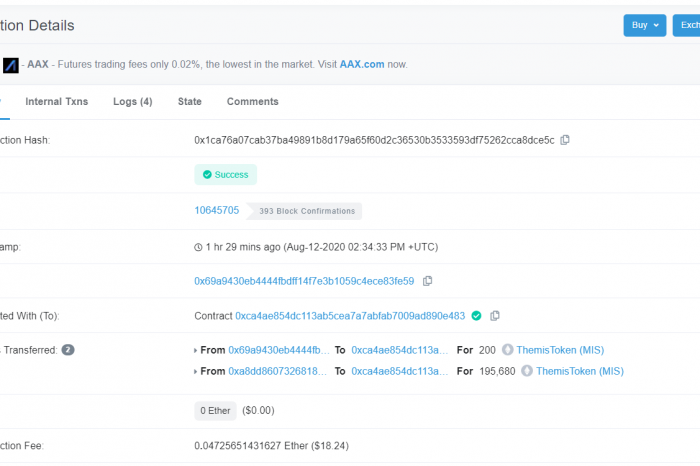This screenshot has height=466, width=700.
Task: Click the AAX sponsor logo
Action: tap(11, 65)
